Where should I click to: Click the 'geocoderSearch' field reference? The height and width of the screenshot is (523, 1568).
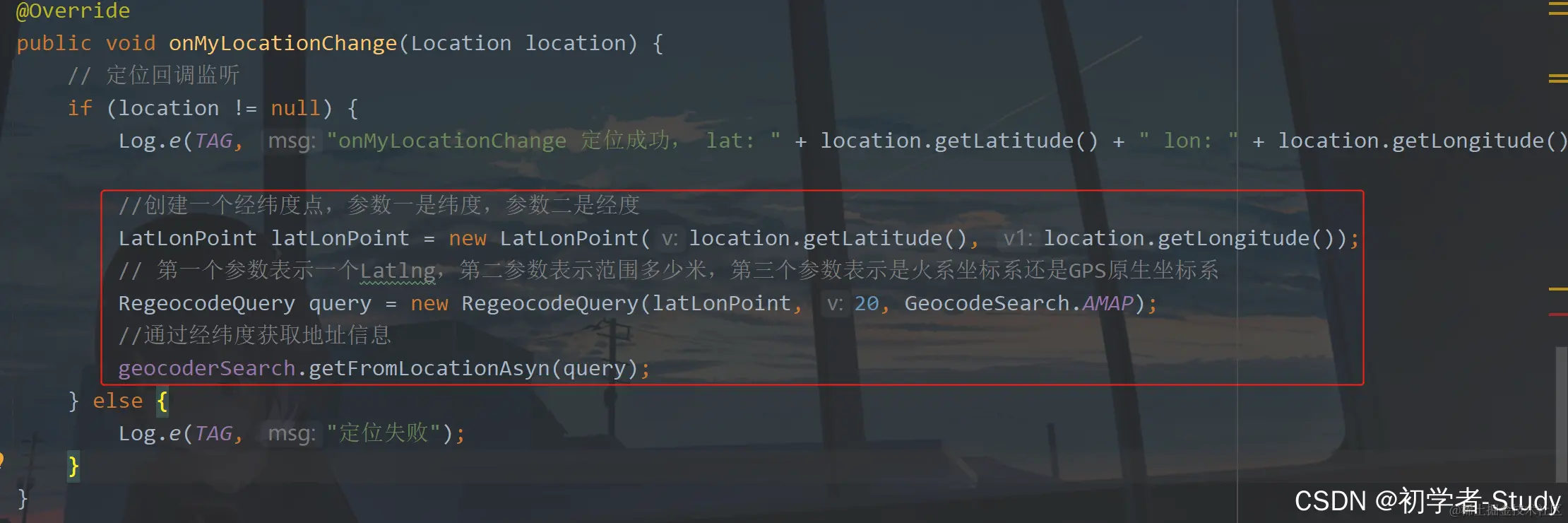(207, 368)
